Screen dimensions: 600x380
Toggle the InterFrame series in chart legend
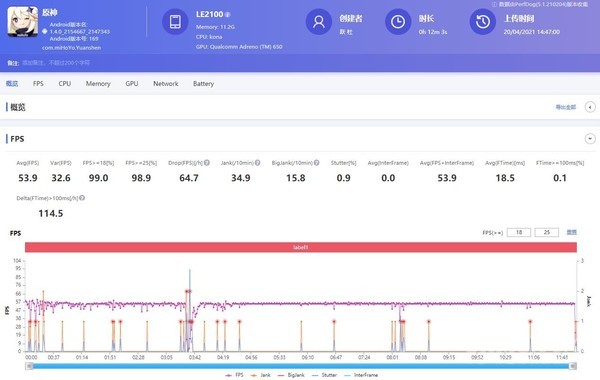click(x=361, y=375)
